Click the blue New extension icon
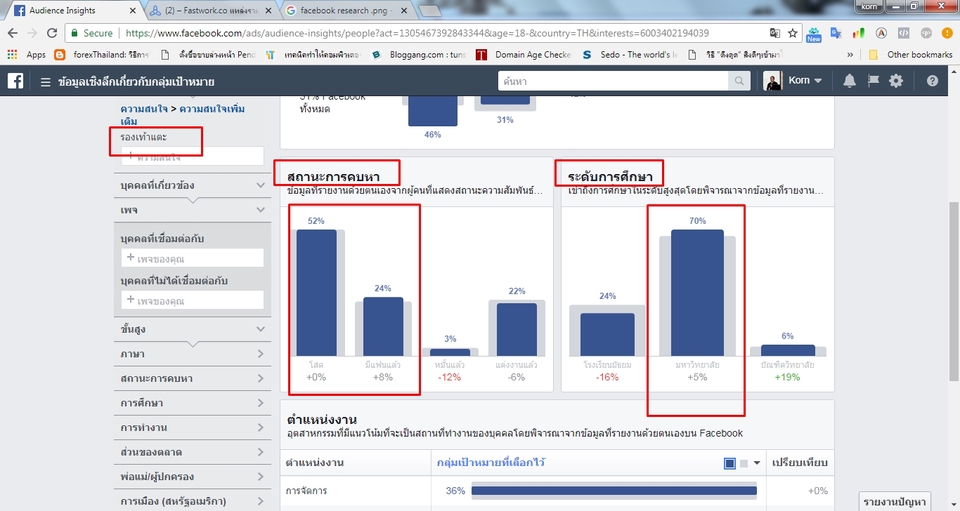The height and width of the screenshot is (511, 960). pyautogui.click(x=814, y=34)
